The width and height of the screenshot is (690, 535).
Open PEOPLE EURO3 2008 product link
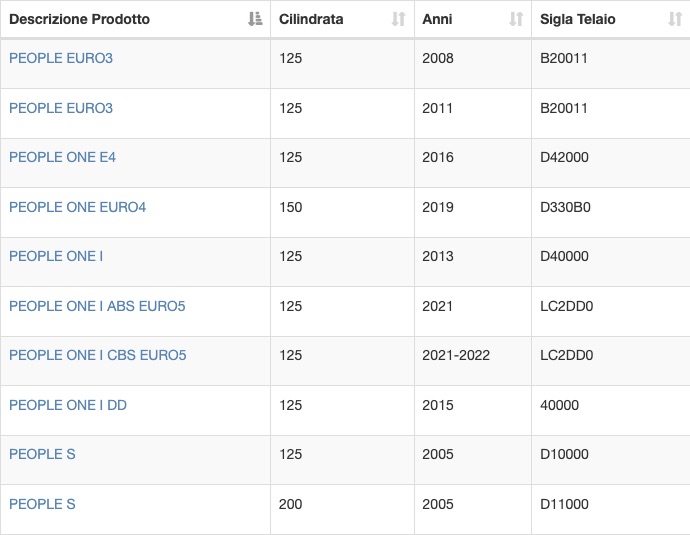pyautogui.click(x=61, y=58)
